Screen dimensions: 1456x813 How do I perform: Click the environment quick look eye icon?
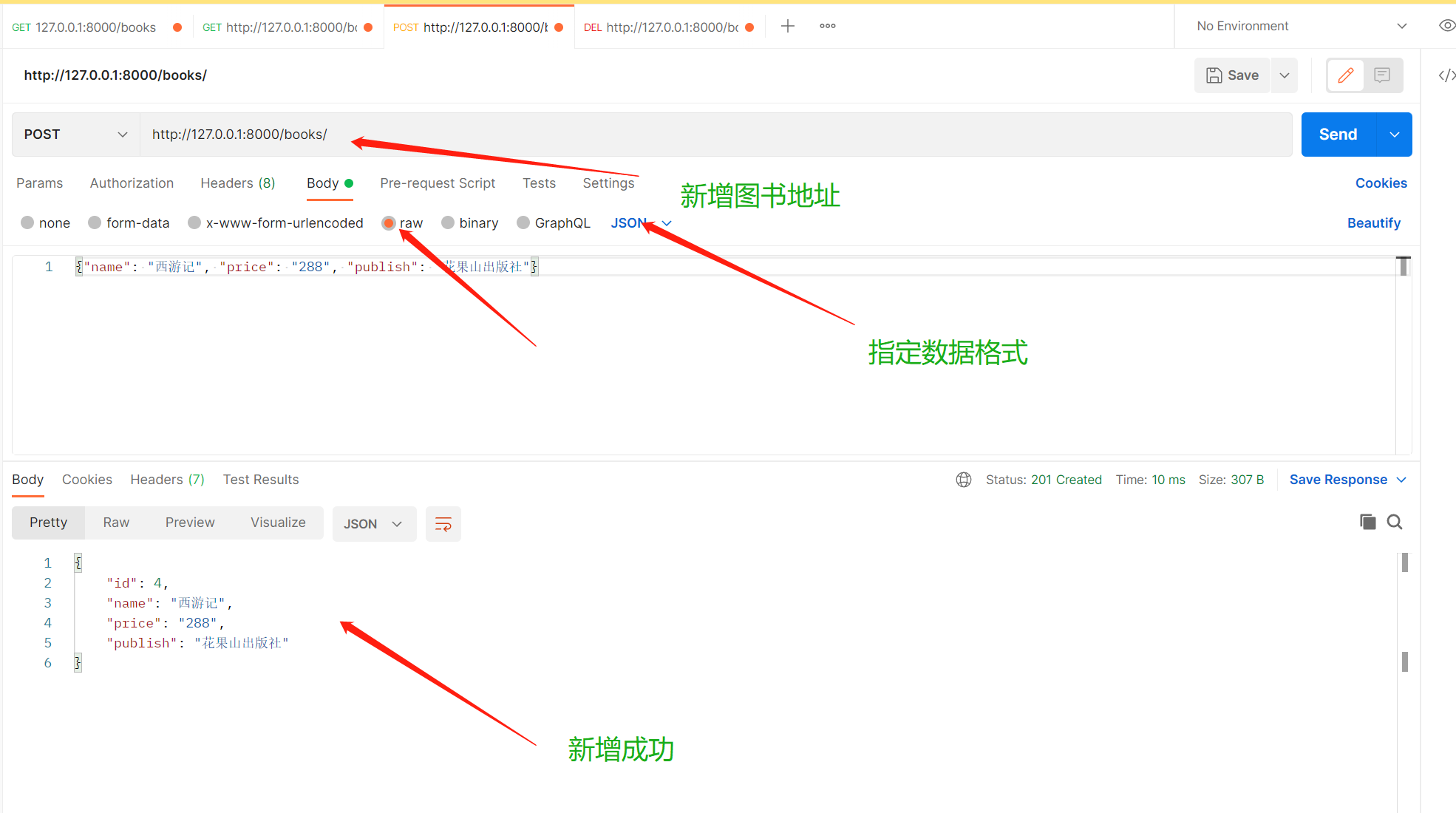[x=1446, y=26]
